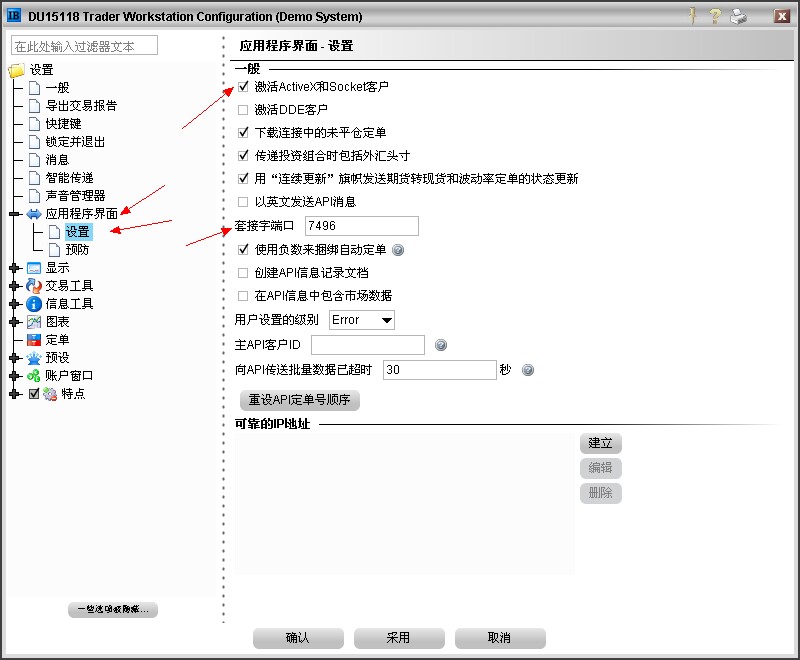800x660 pixels.
Task: Click page icon of 导出交易报告
Action: tap(34, 106)
